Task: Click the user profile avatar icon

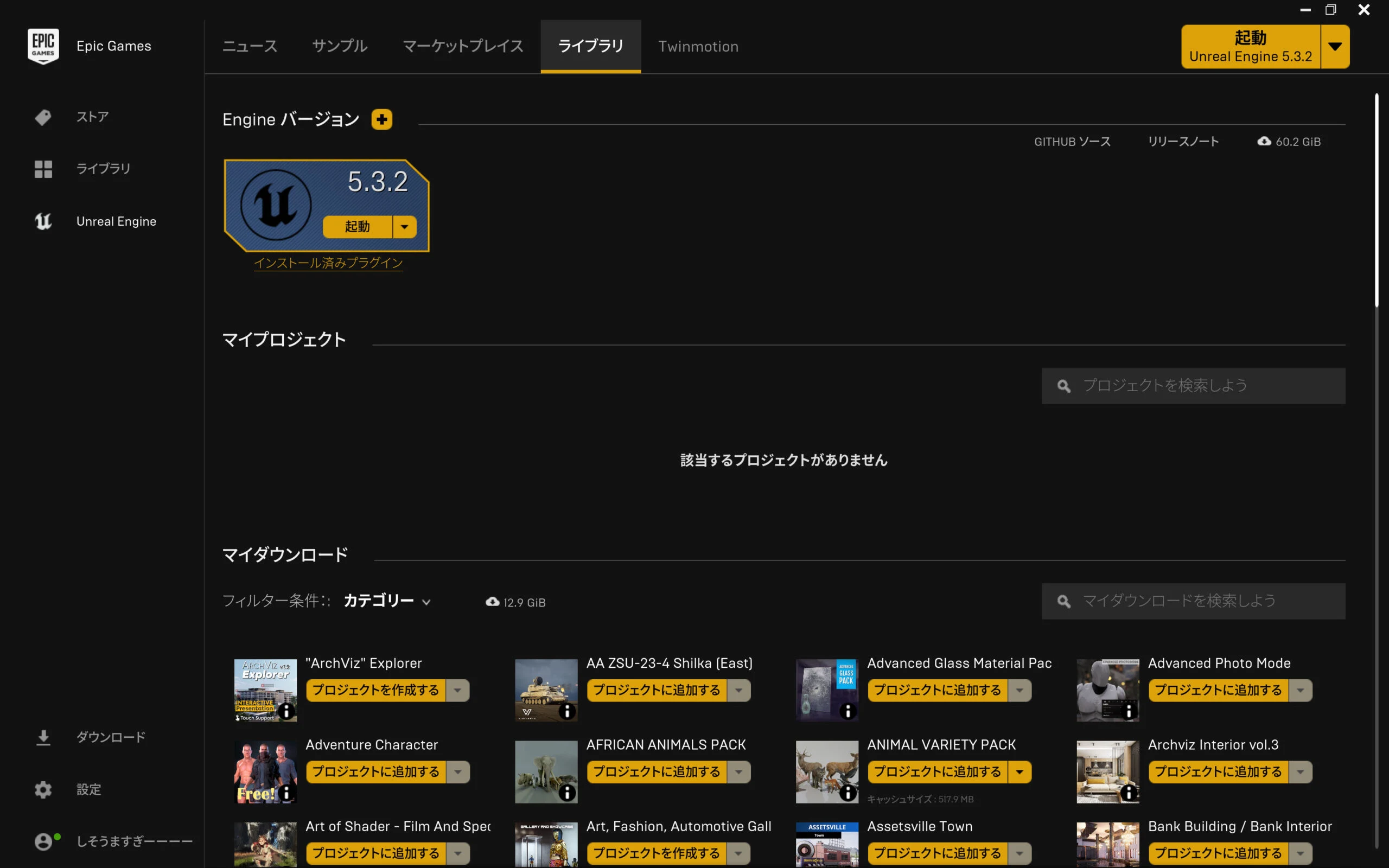Action: click(x=43, y=841)
